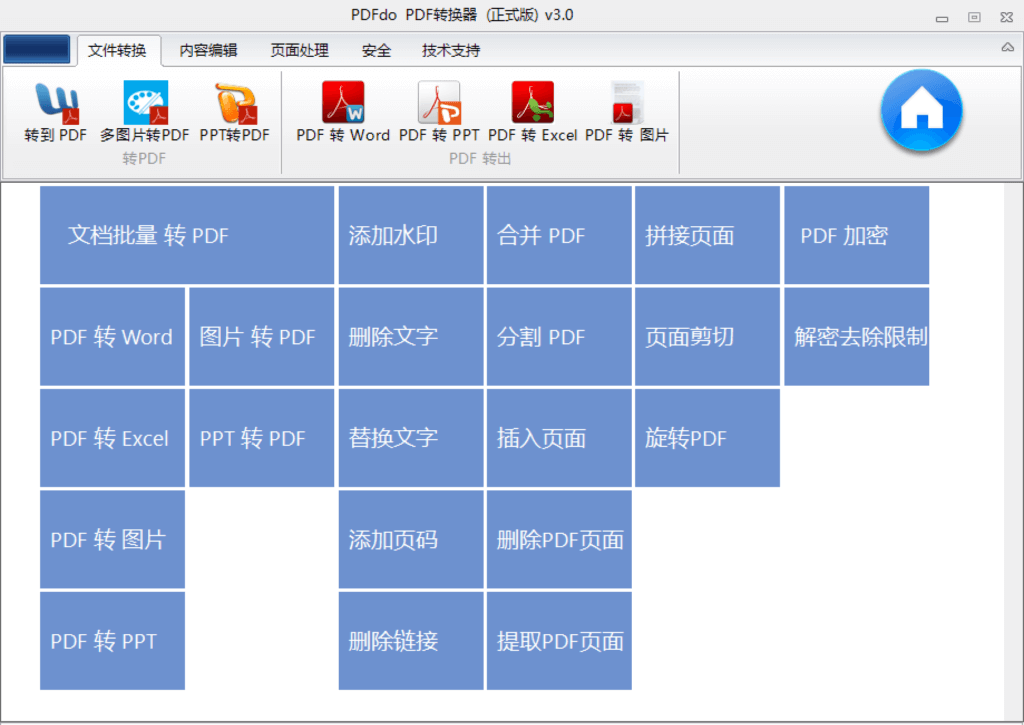The height and width of the screenshot is (725, 1024).
Task: Click the blue Home circle icon
Action: (x=921, y=111)
